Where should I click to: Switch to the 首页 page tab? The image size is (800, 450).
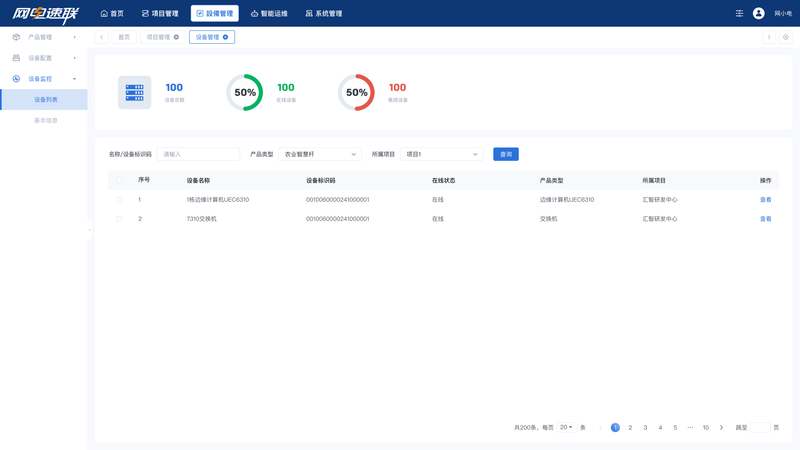124,37
